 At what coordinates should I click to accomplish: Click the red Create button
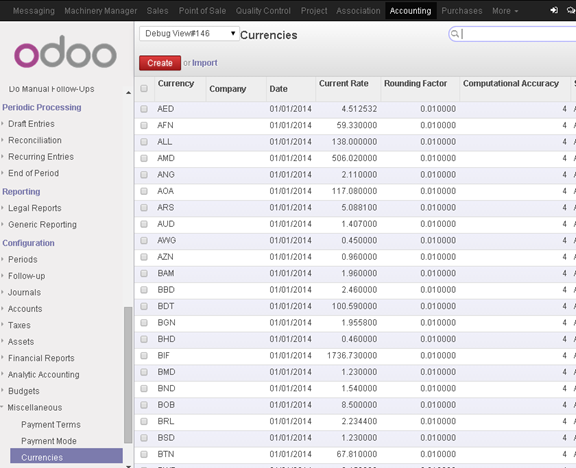point(160,63)
